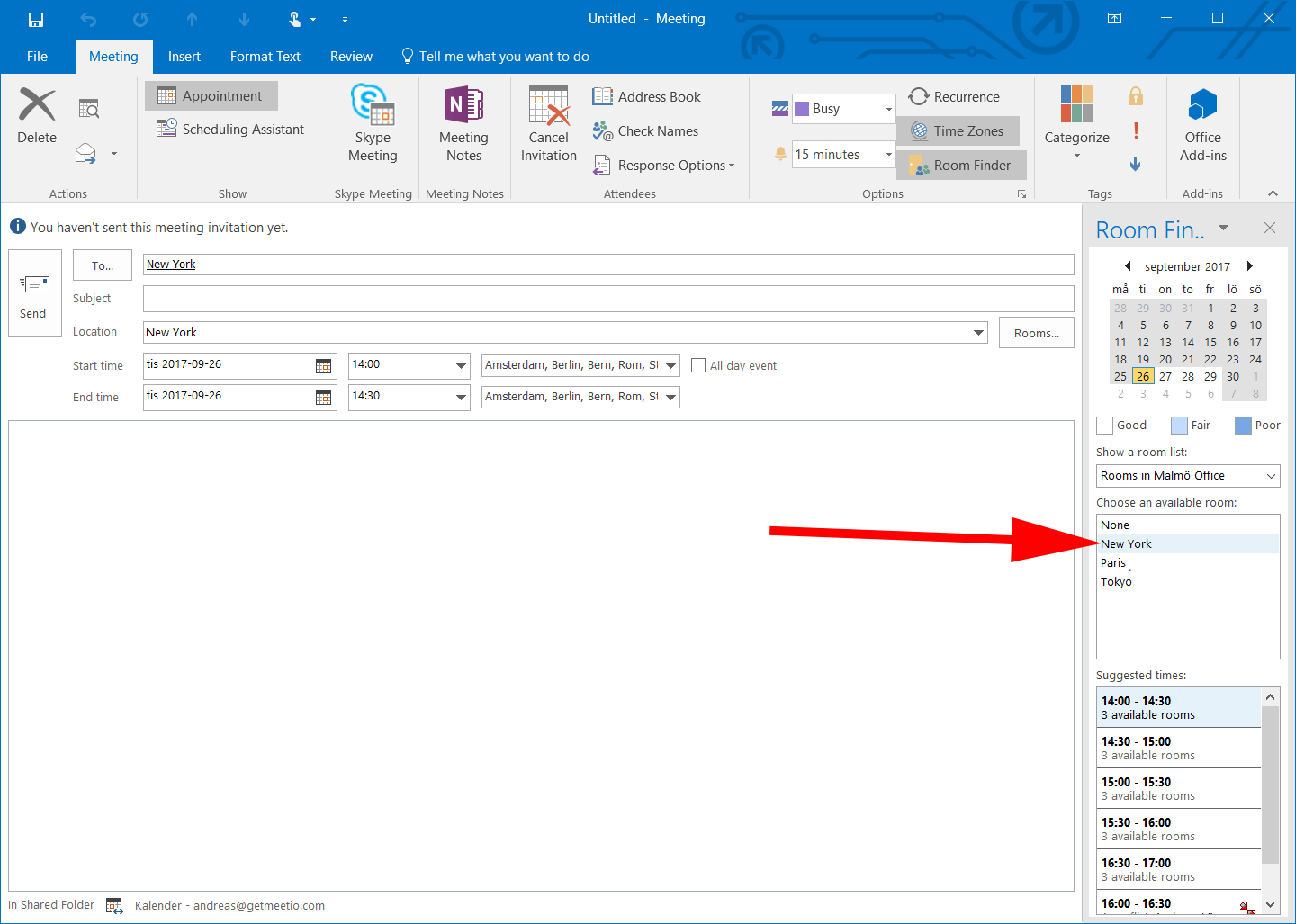Open the 15 minutes reminder dropdown
The image size is (1296, 924).
pyautogui.click(x=887, y=154)
